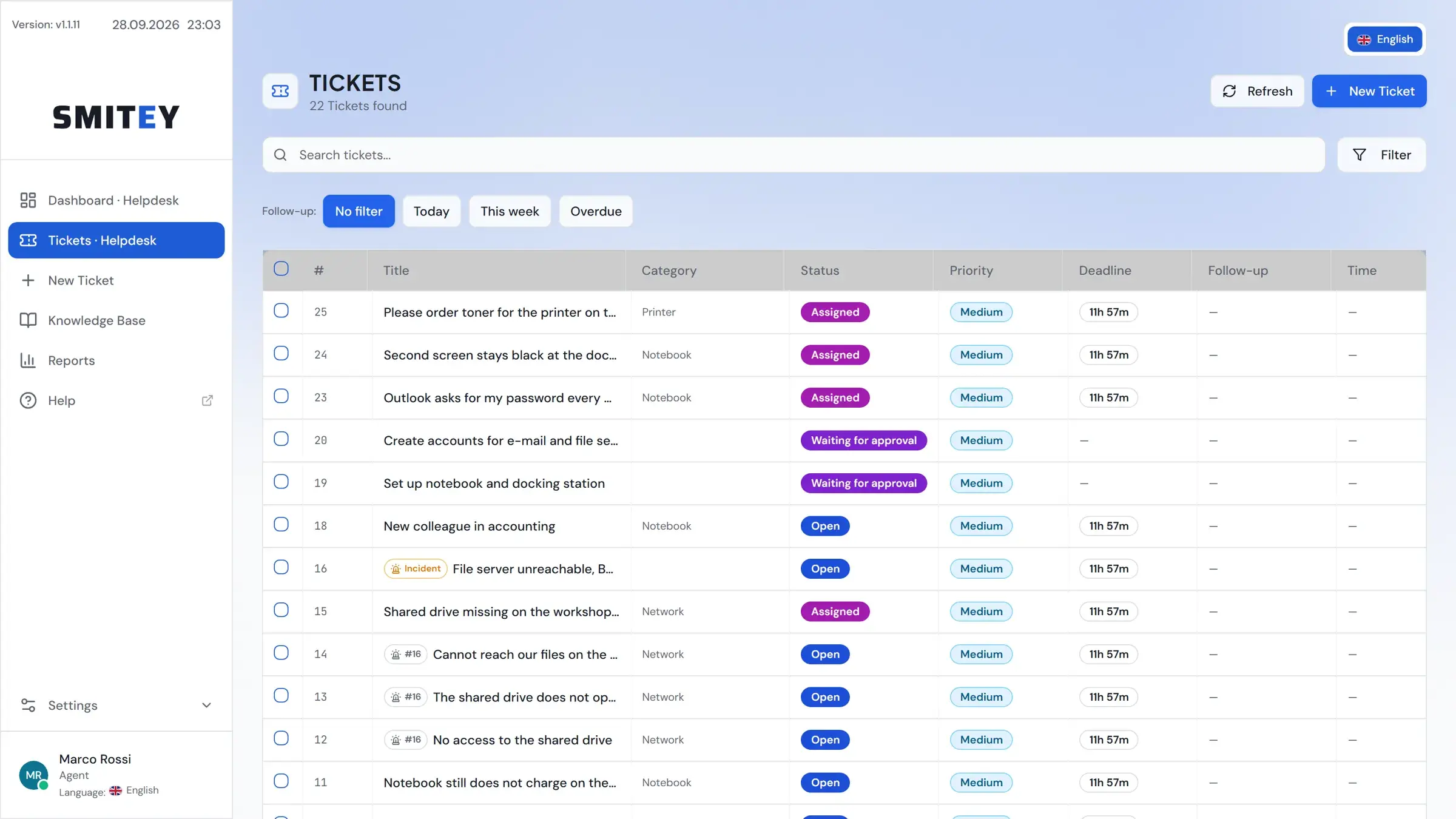Go to Tickets Helpdesk in sidebar
This screenshot has height=819, width=1456.
[x=116, y=240]
